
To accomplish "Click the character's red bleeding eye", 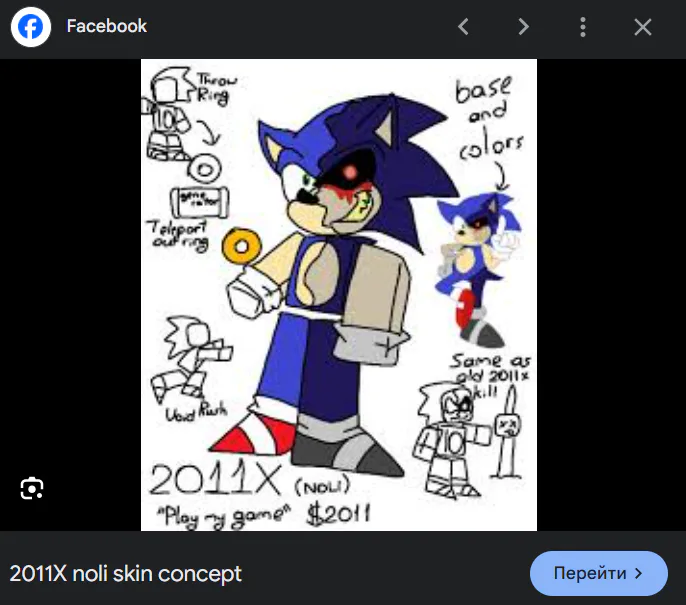I will pyautogui.click(x=352, y=172).
